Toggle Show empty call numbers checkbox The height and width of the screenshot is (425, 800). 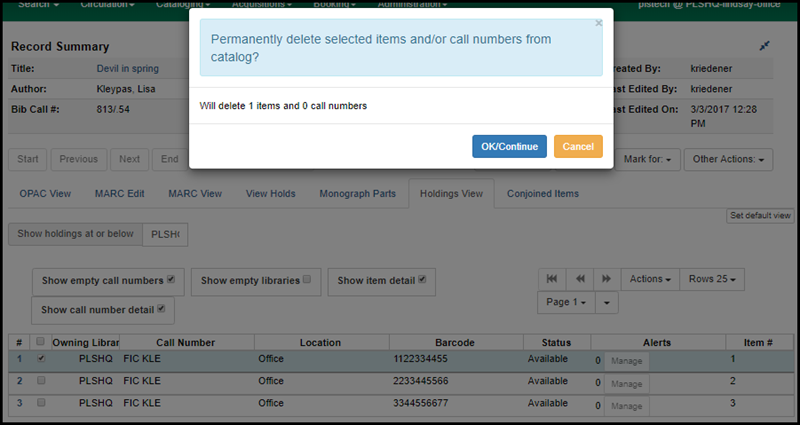click(x=171, y=279)
